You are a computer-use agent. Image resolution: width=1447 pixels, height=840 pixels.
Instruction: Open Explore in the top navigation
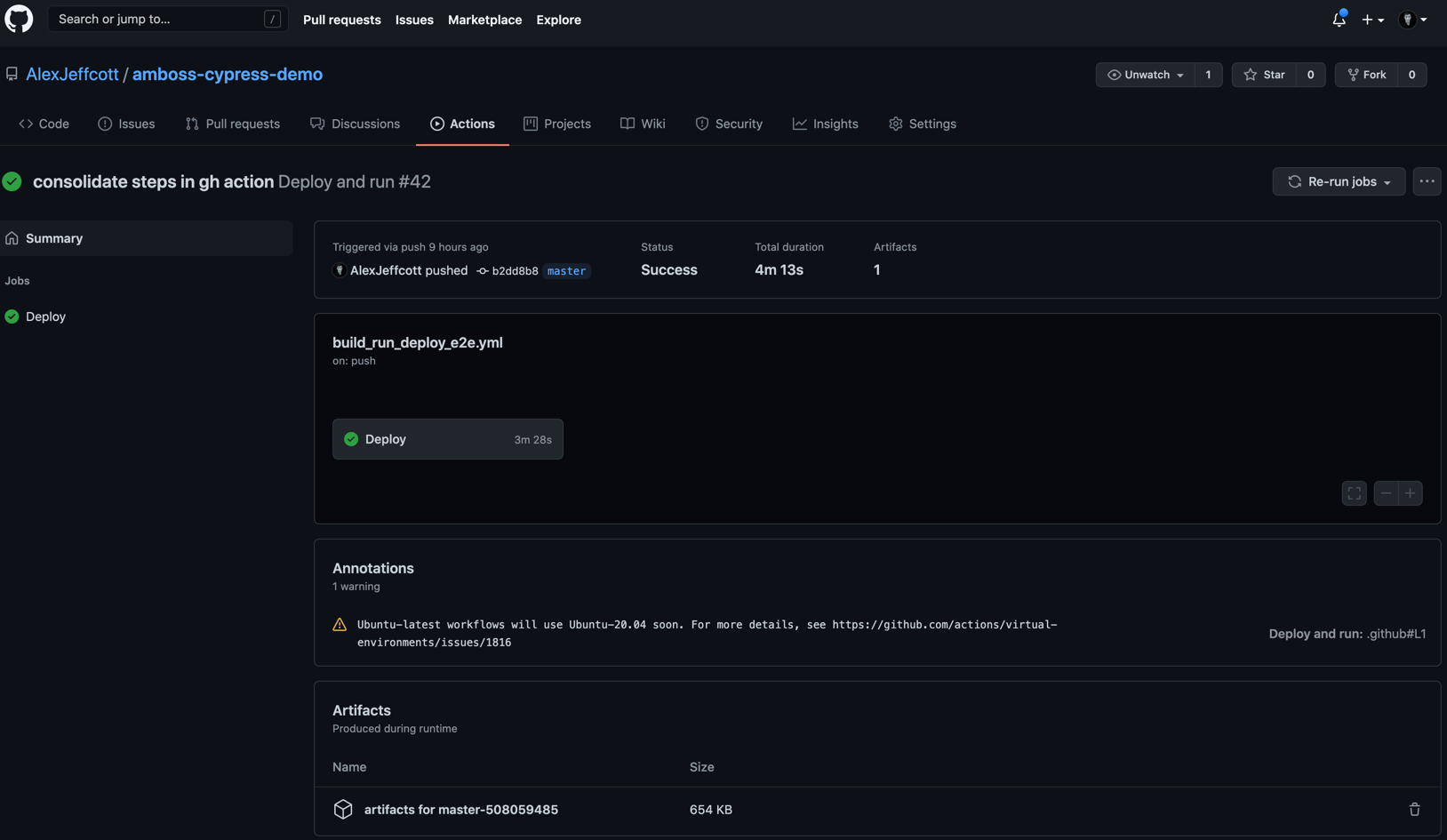point(558,19)
